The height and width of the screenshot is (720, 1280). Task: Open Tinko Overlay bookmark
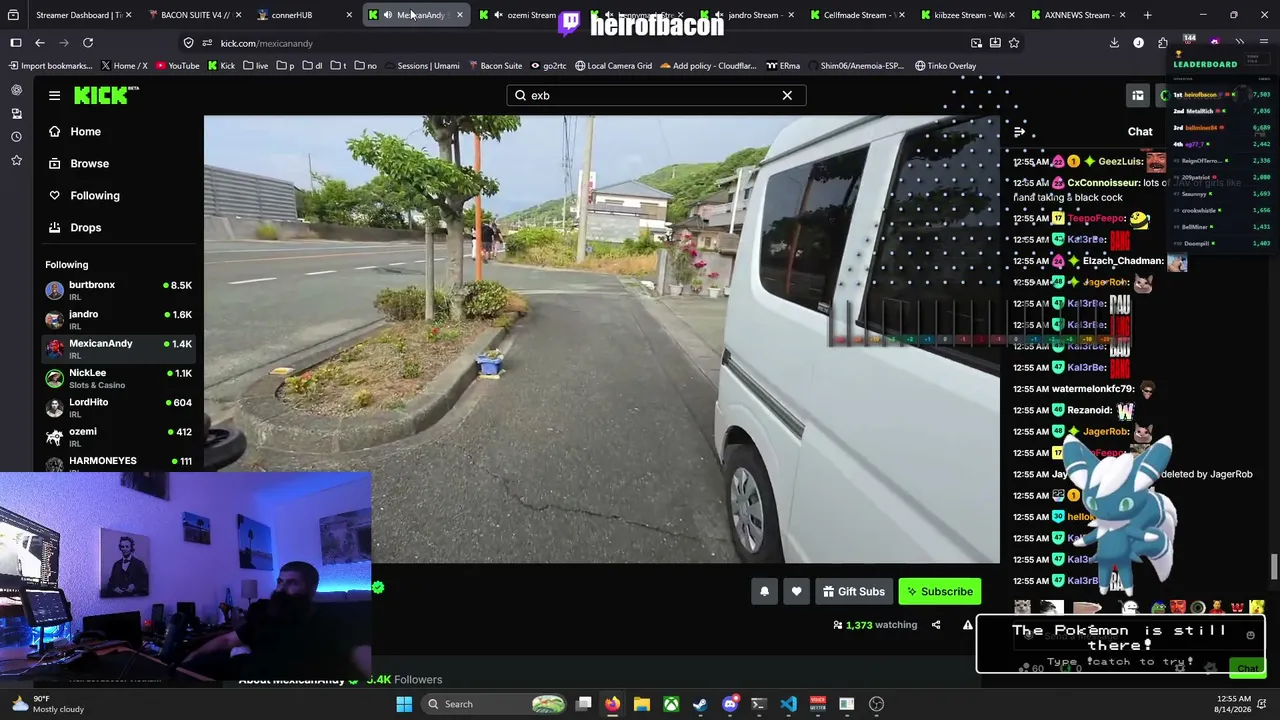pyautogui.click(x=945, y=66)
